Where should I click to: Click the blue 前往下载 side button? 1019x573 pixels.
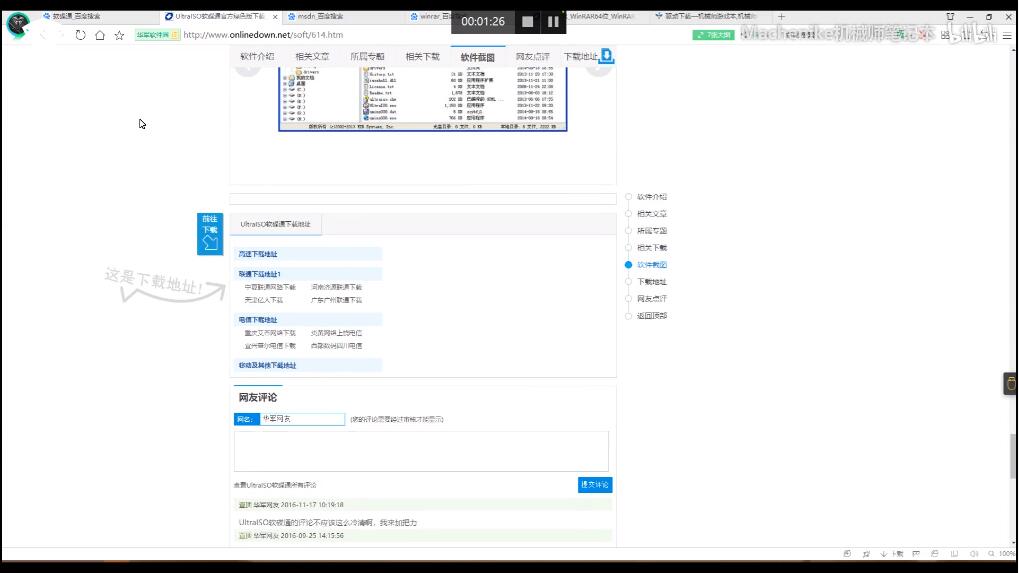click(x=210, y=234)
